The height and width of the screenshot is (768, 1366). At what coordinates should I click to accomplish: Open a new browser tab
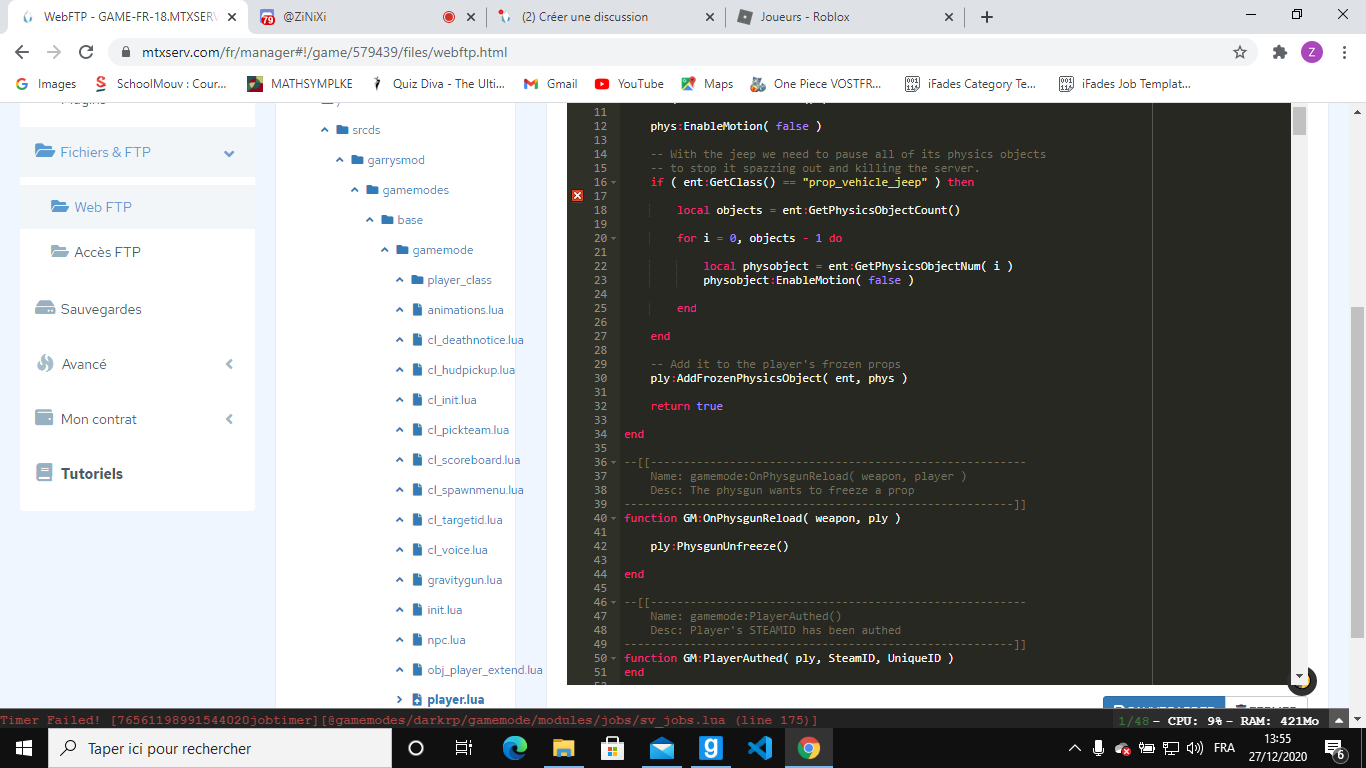coord(987,17)
